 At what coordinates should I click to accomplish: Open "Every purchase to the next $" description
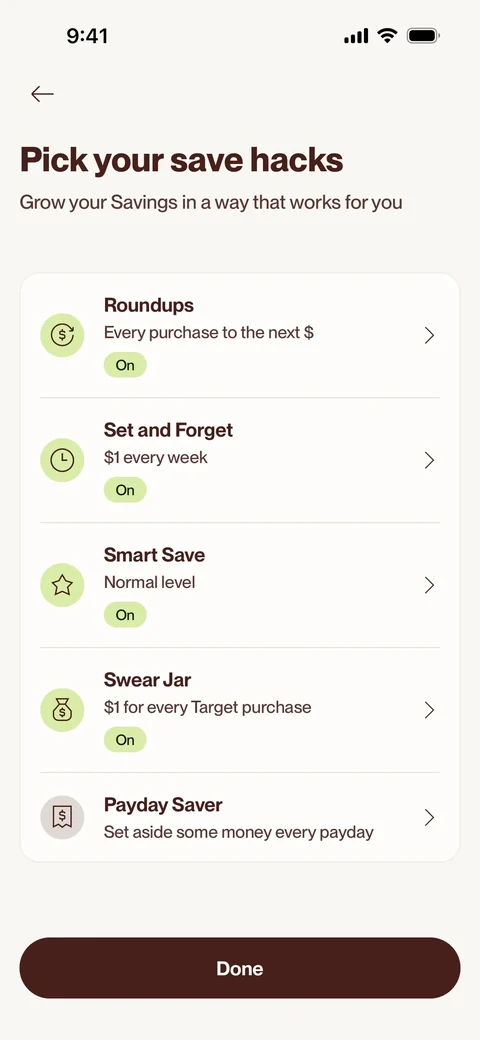click(209, 332)
